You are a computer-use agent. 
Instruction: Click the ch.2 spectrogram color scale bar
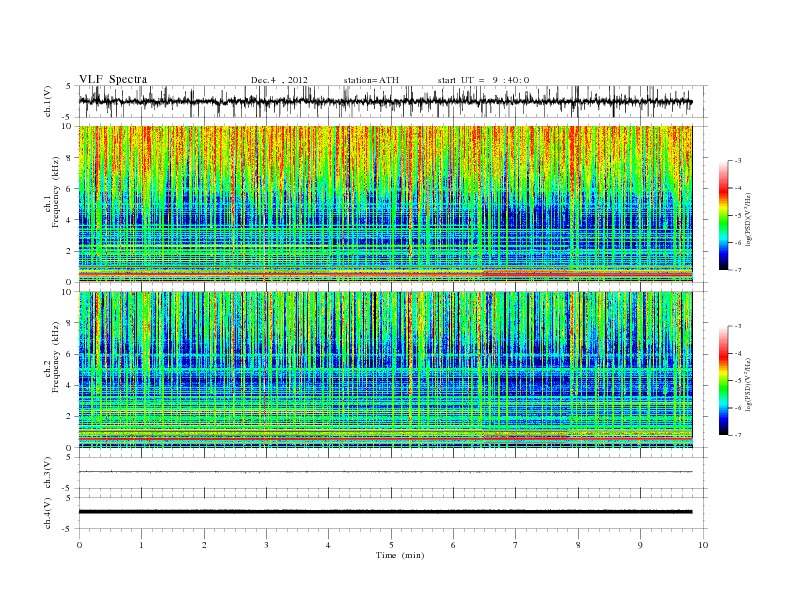(723, 381)
